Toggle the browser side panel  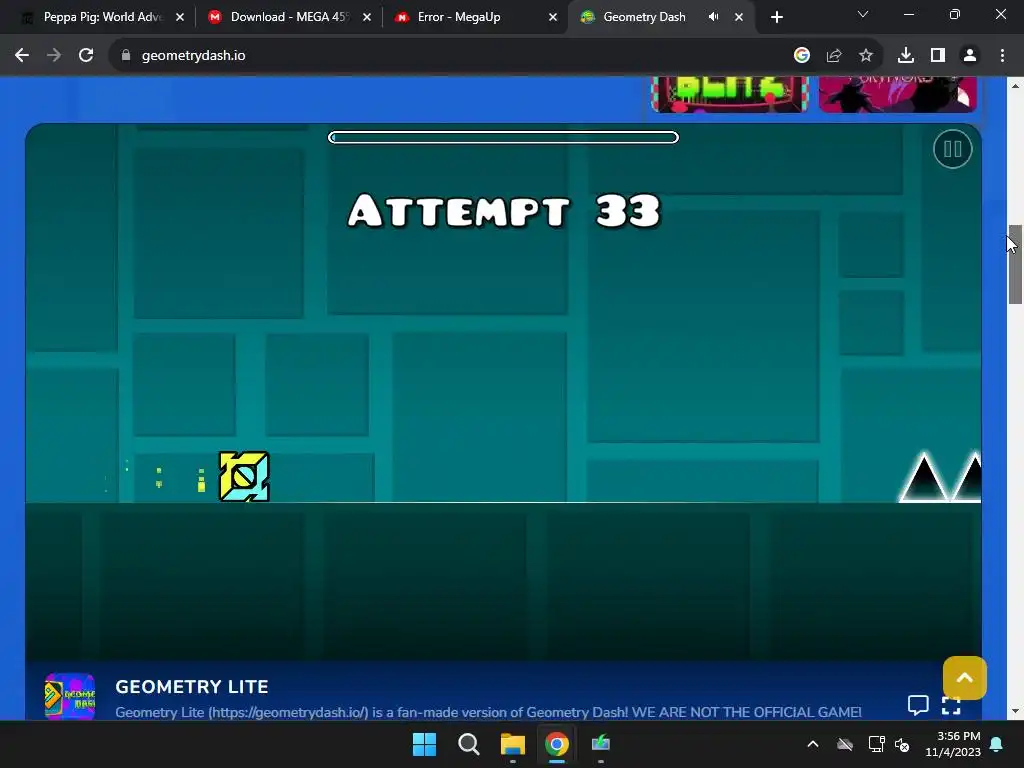[x=938, y=56]
